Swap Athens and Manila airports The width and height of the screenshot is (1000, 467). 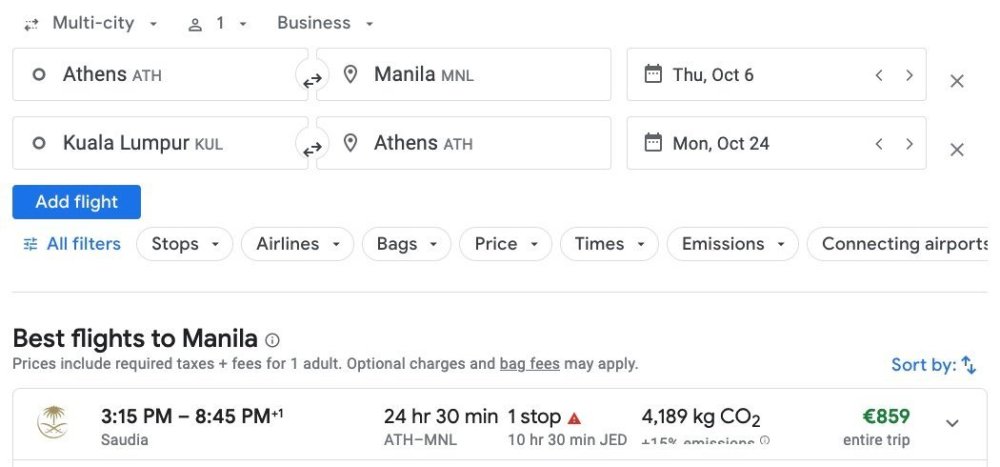(x=312, y=80)
